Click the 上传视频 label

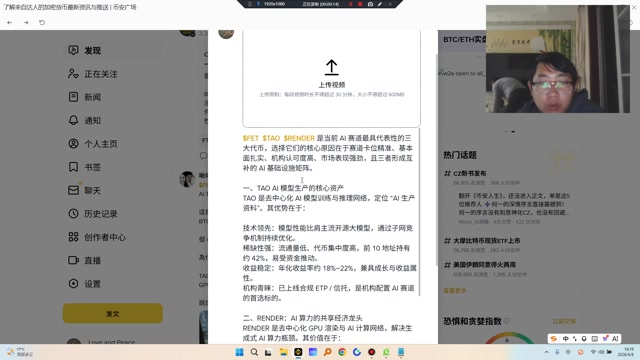(332, 85)
